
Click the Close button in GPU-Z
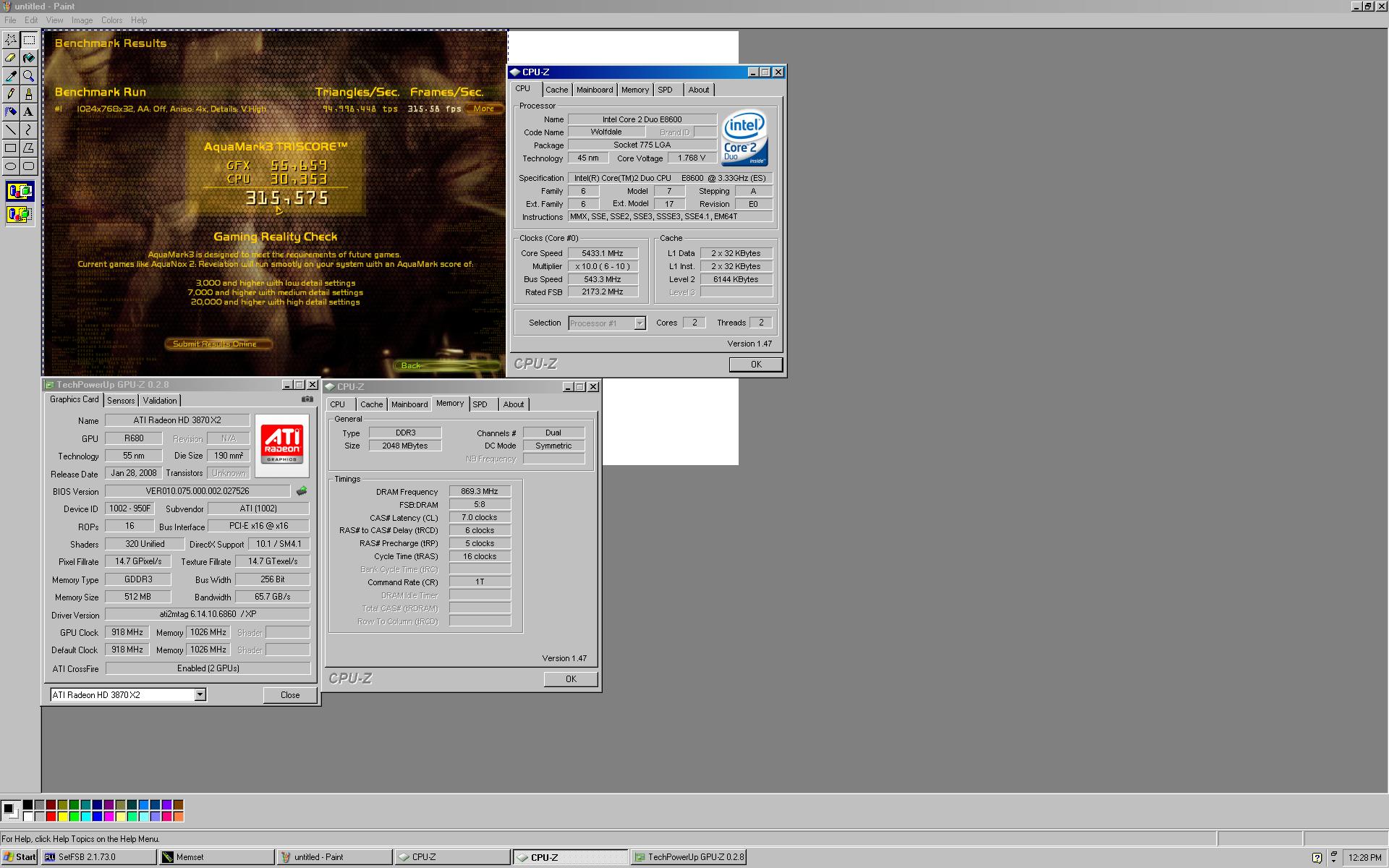(290, 695)
